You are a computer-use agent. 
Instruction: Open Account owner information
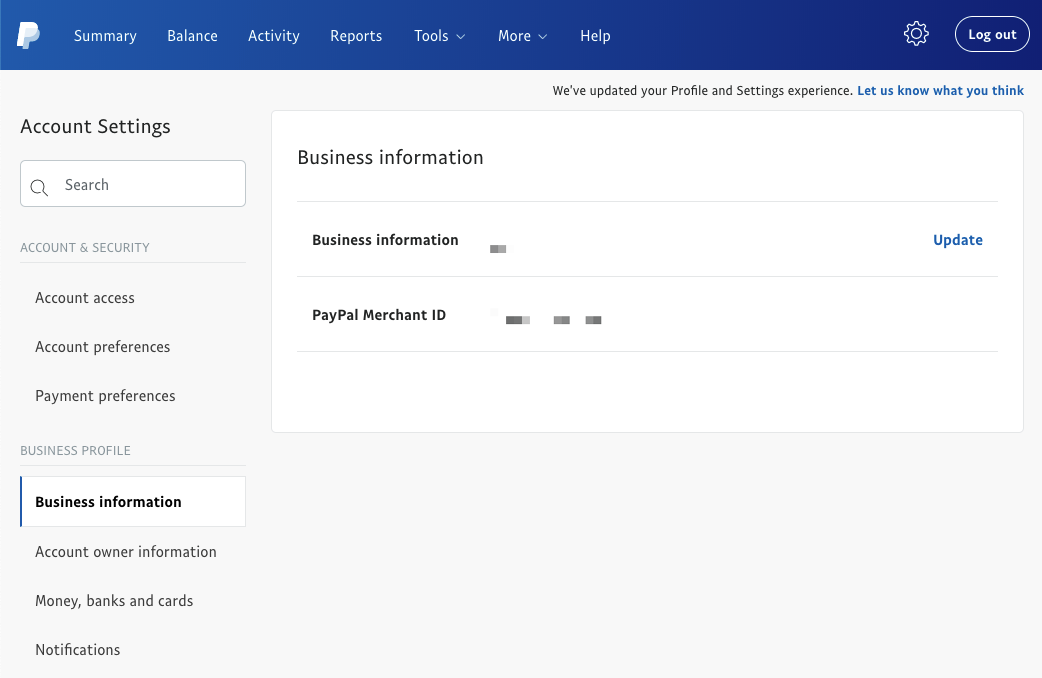[x=126, y=552]
